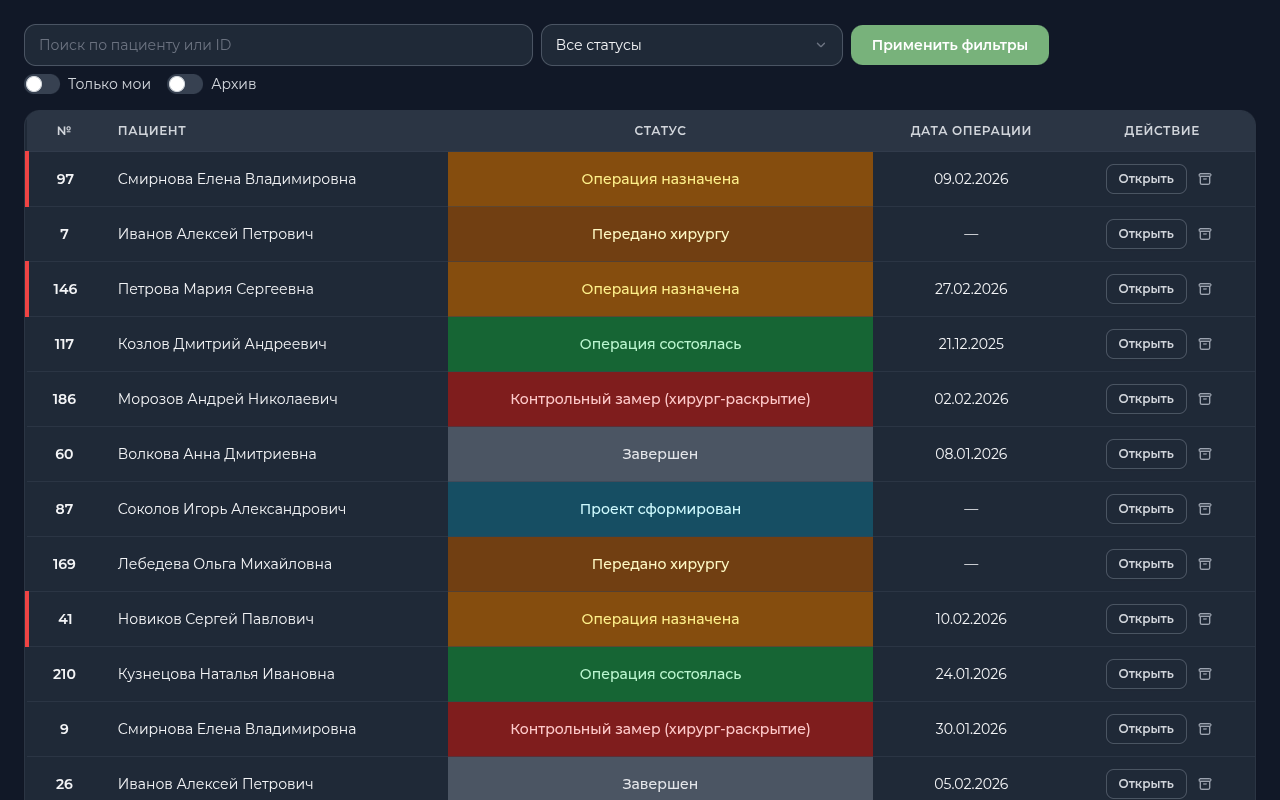
Task: Click the 'Дата операции' column header
Action: [970, 131]
